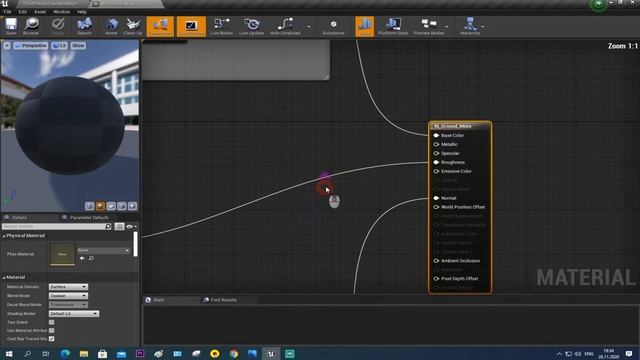Open the Preview Nodes dropdown arrow
This screenshot has height=360, width=640.
coord(447,27)
